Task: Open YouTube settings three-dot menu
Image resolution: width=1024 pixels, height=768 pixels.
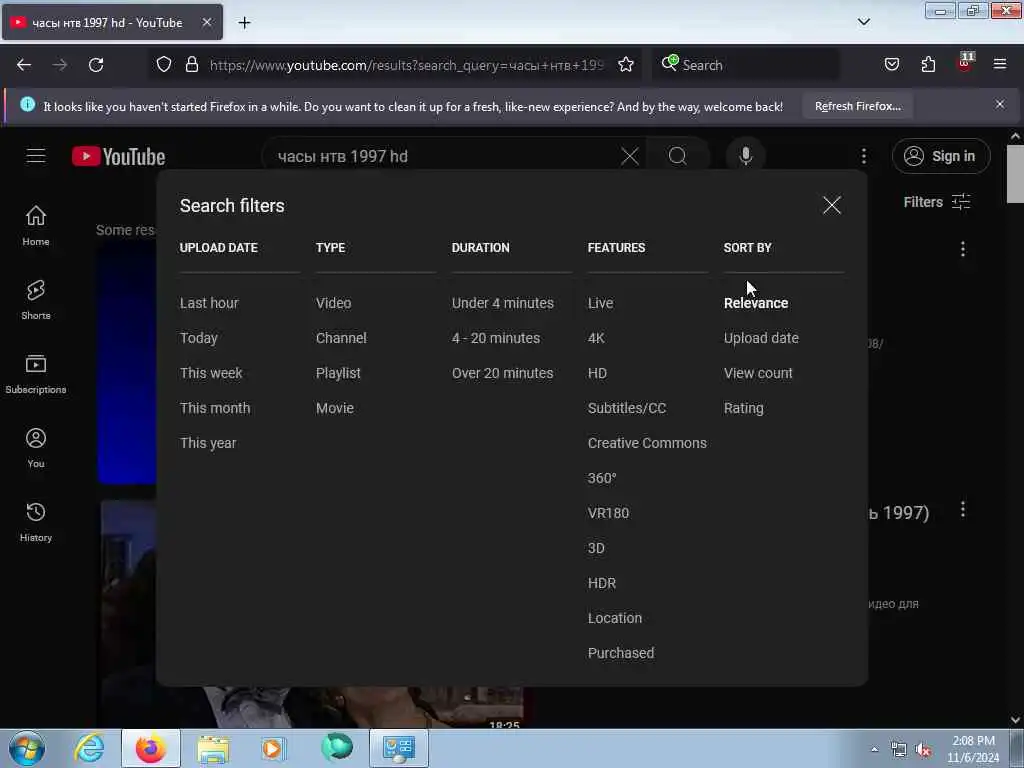Action: click(x=863, y=156)
